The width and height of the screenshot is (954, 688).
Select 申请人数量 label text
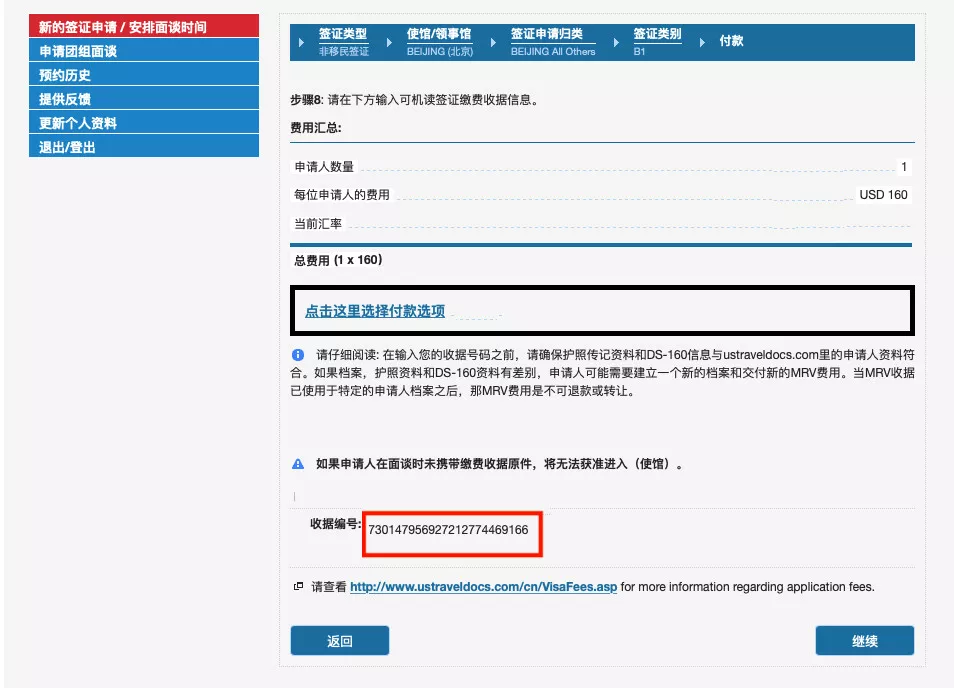324,167
